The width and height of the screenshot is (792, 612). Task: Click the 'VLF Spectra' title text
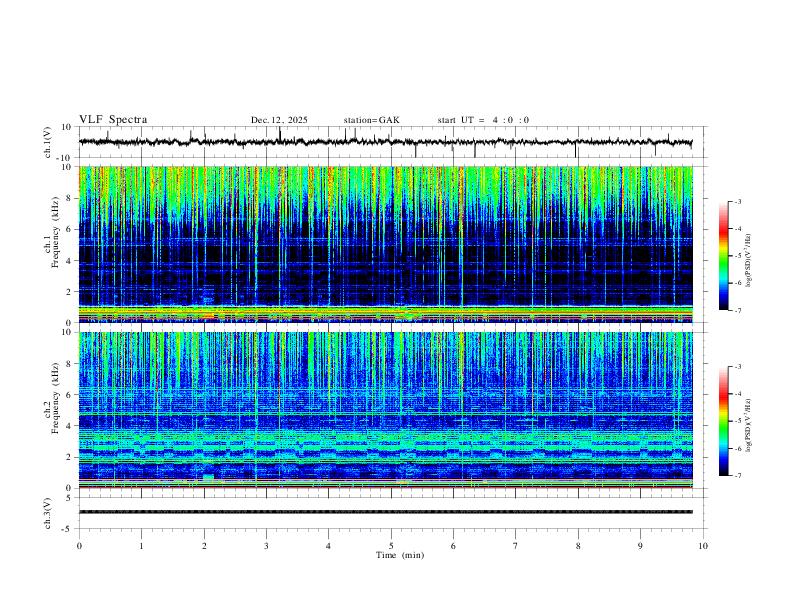pyautogui.click(x=113, y=120)
